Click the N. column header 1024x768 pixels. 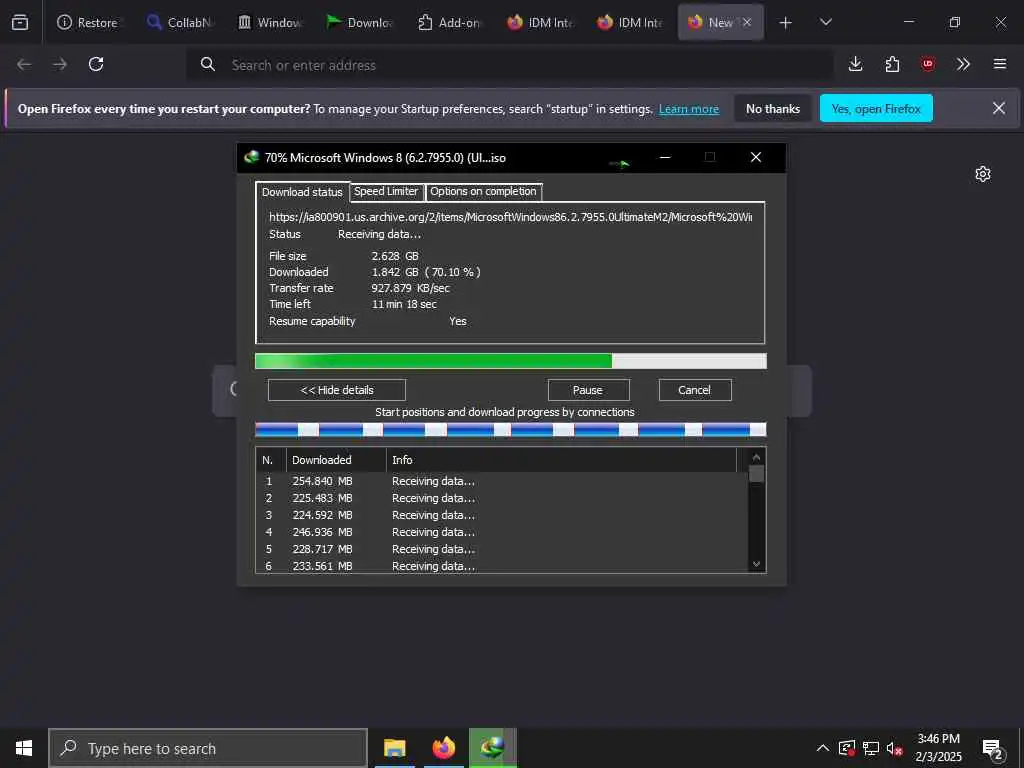[270, 460]
